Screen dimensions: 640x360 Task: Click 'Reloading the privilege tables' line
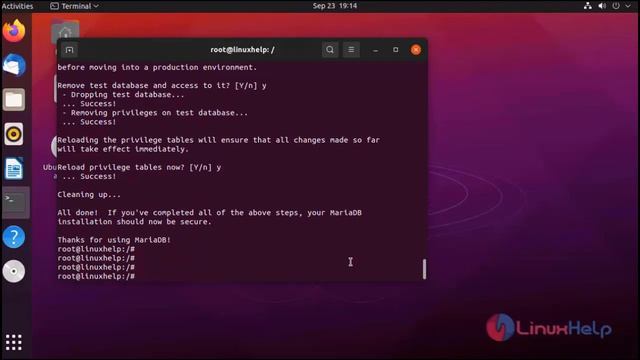click(x=218, y=140)
